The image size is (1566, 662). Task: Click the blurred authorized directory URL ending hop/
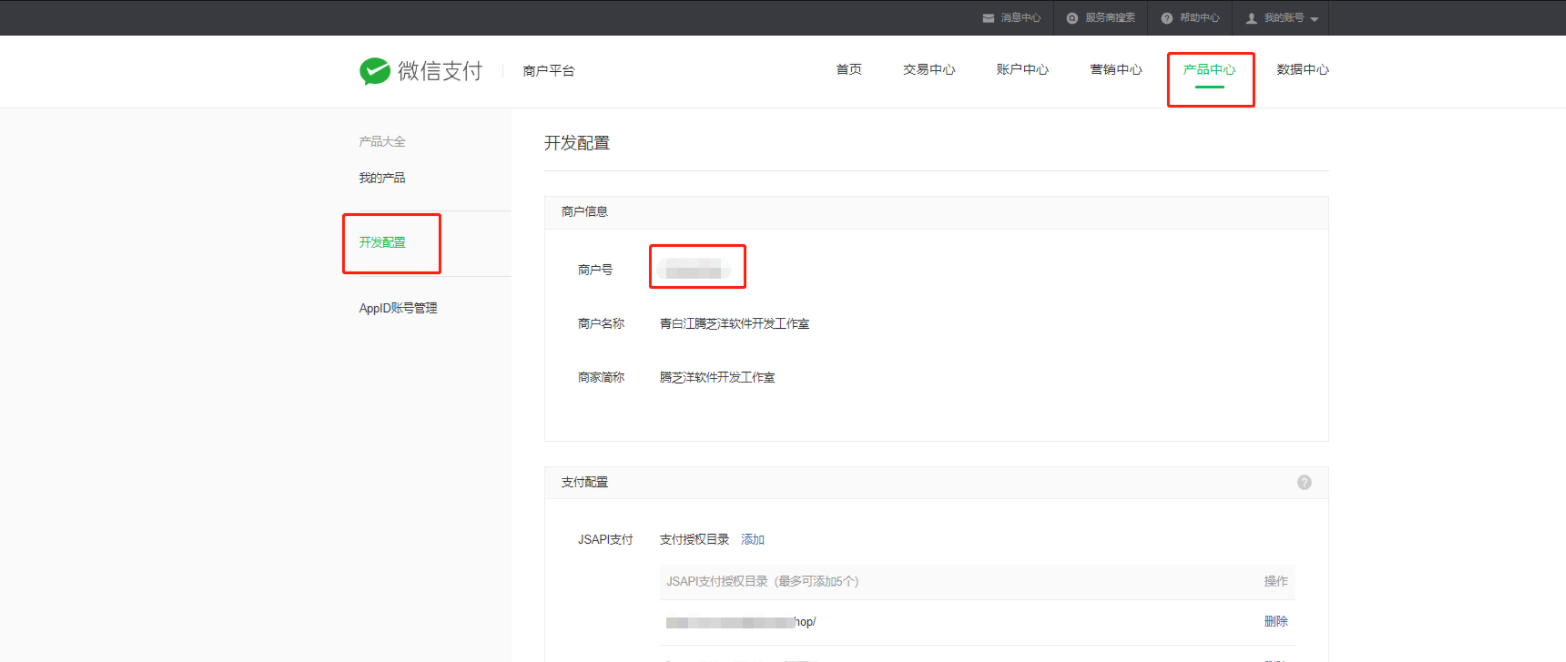[741, 621]
